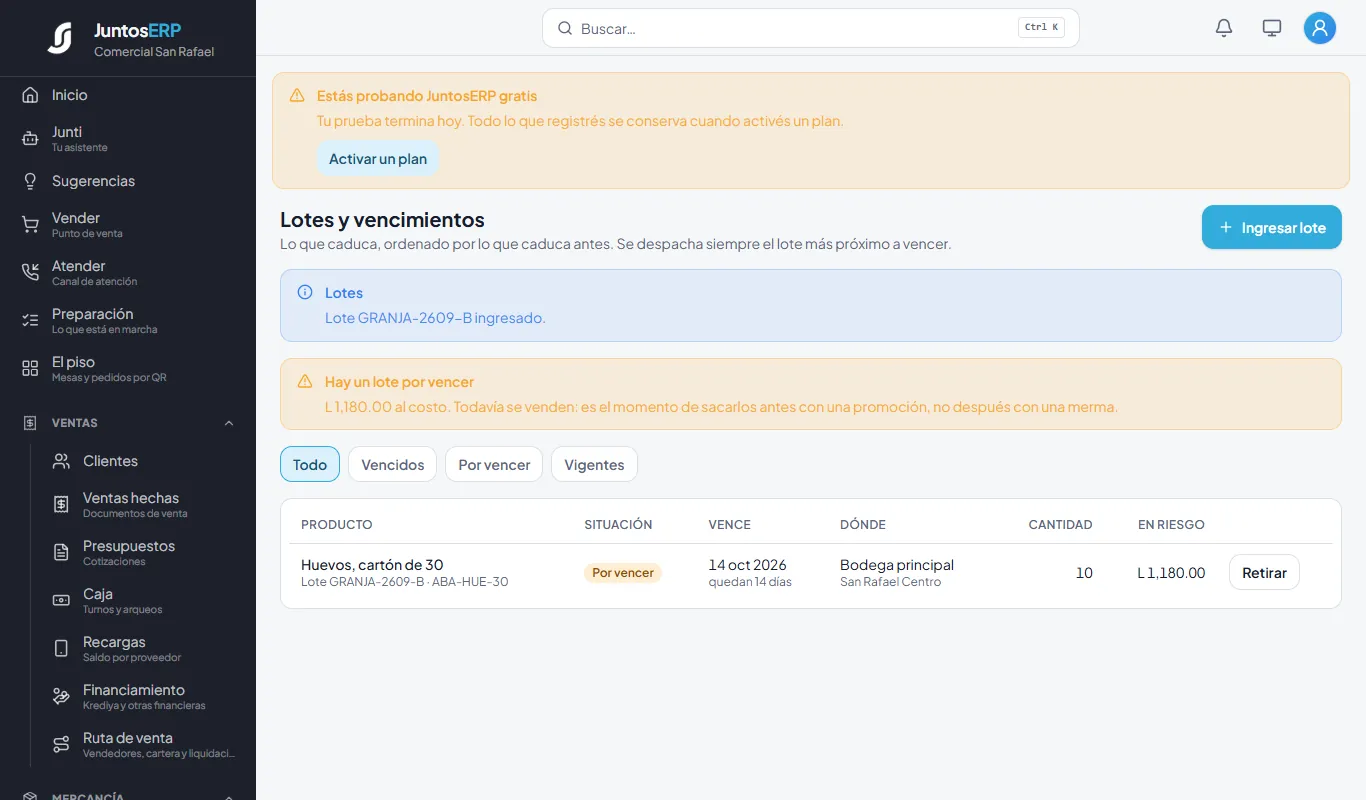Click the El piso grid icon
1366x800 pixels.
coord(30,369)
